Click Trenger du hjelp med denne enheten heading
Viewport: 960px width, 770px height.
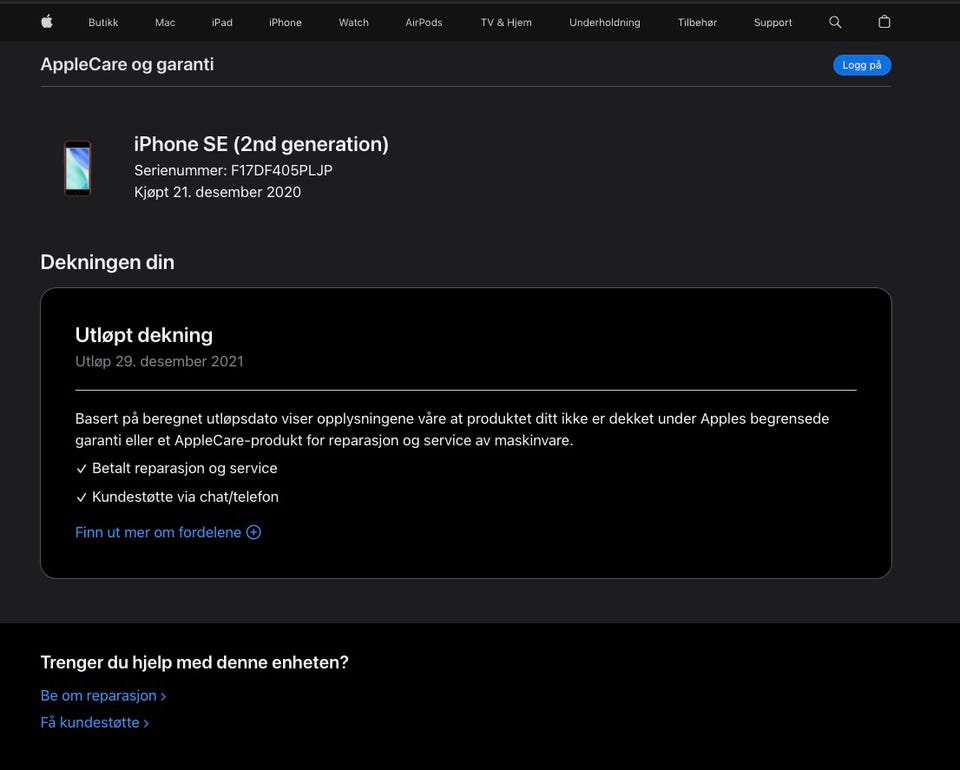pos(194,662)
